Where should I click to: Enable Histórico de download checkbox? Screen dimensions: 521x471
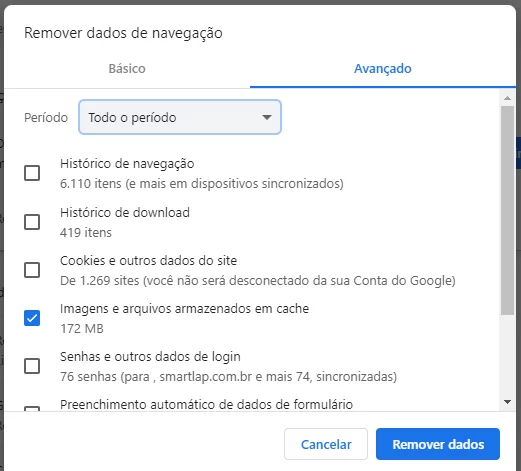click(x=32, y=222)
